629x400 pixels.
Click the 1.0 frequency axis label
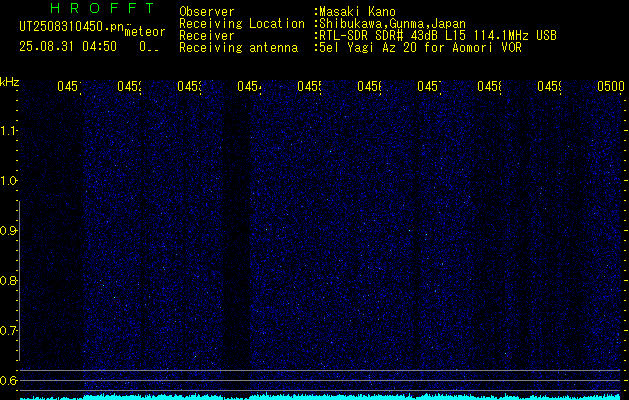pos(8,181)
